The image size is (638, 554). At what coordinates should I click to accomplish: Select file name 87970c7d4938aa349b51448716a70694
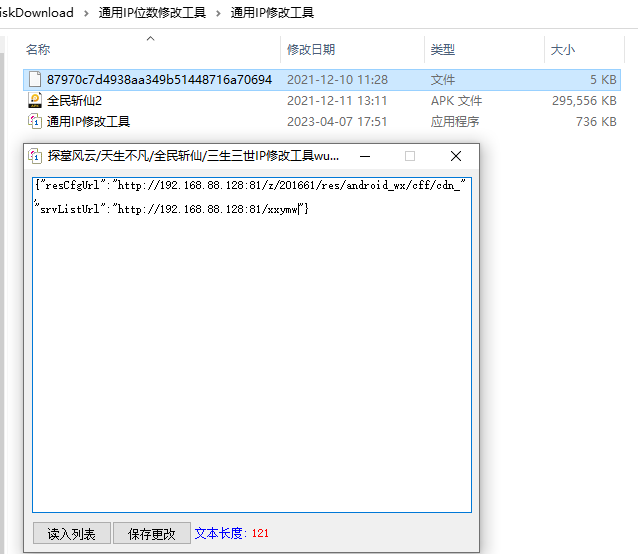coord(159,79)
